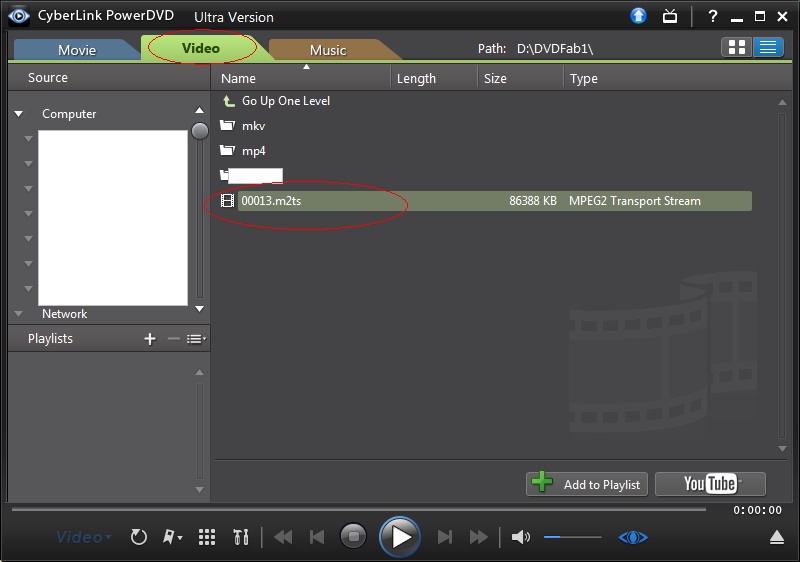Image resolution: width=800 pixels, height=562 pixels.
Task: Open the mp4 folder
Action: tap(254, 151)
